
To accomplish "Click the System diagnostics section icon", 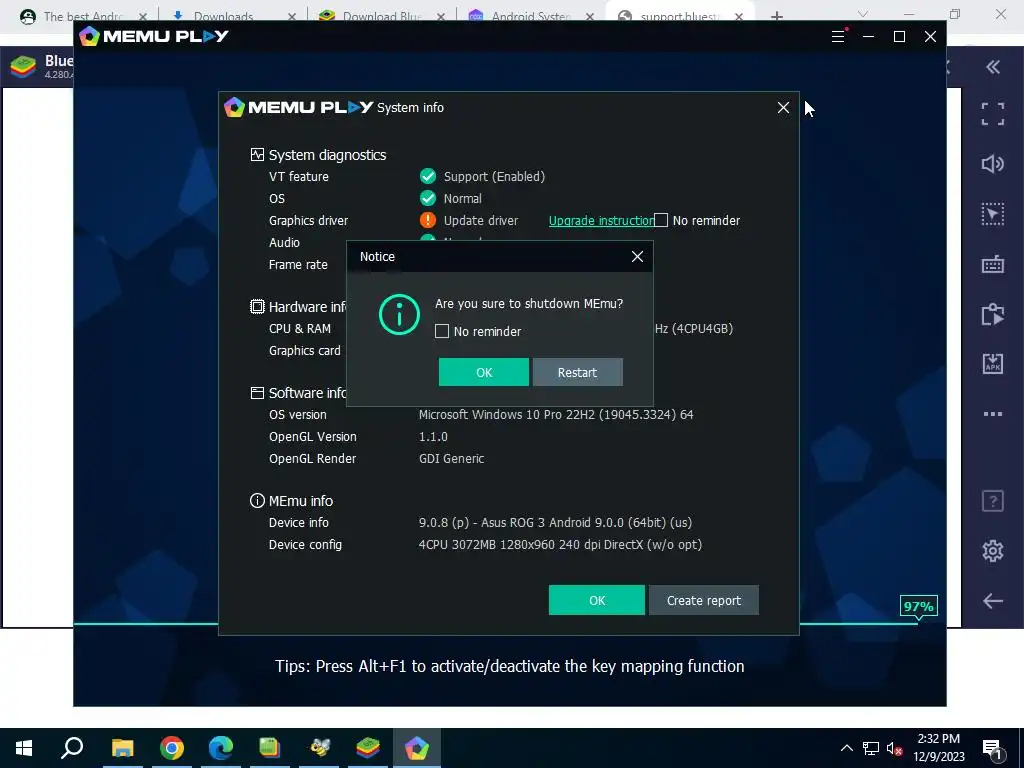I will [x=257, y=155].
